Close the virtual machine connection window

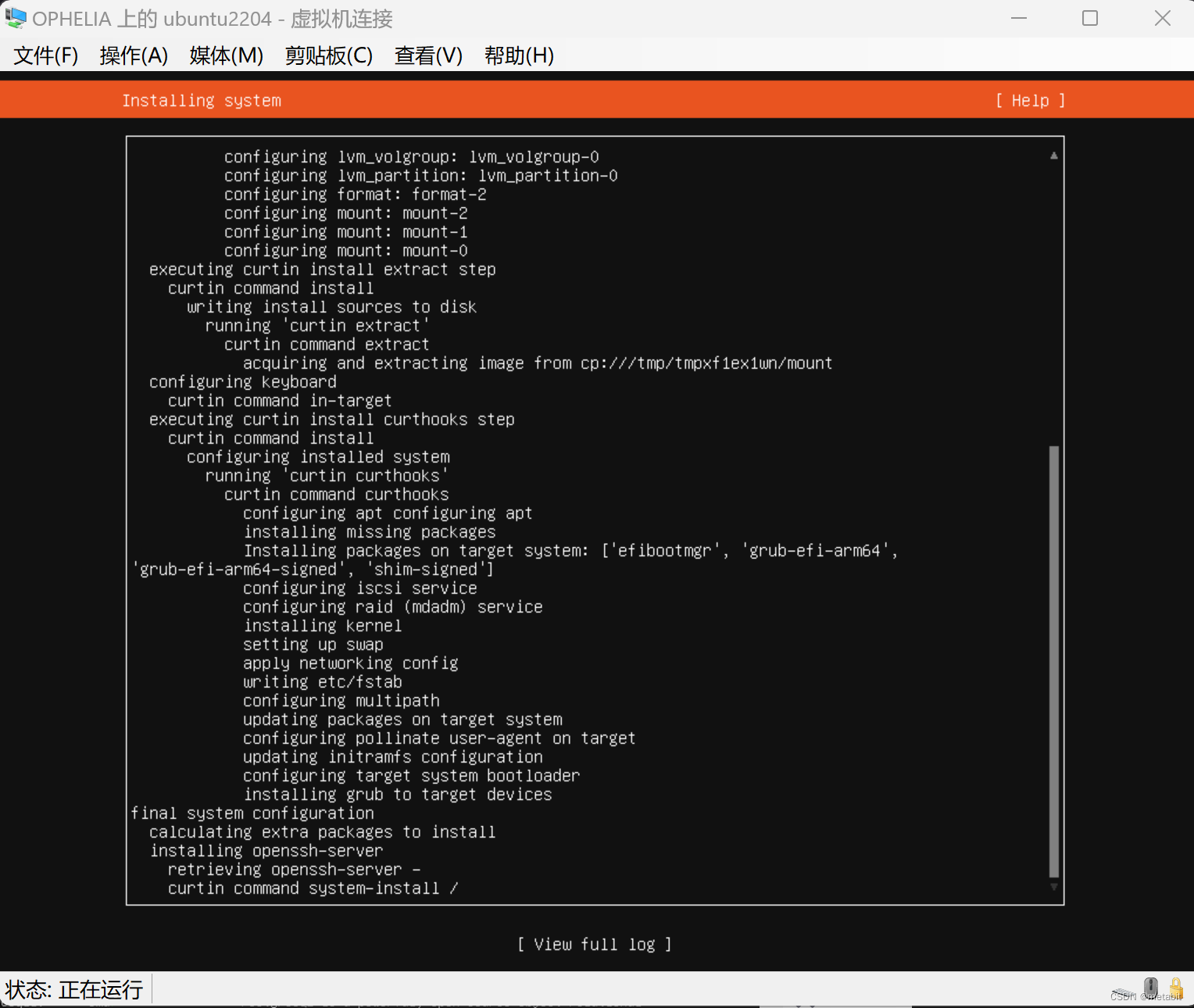coord(1163,18)
